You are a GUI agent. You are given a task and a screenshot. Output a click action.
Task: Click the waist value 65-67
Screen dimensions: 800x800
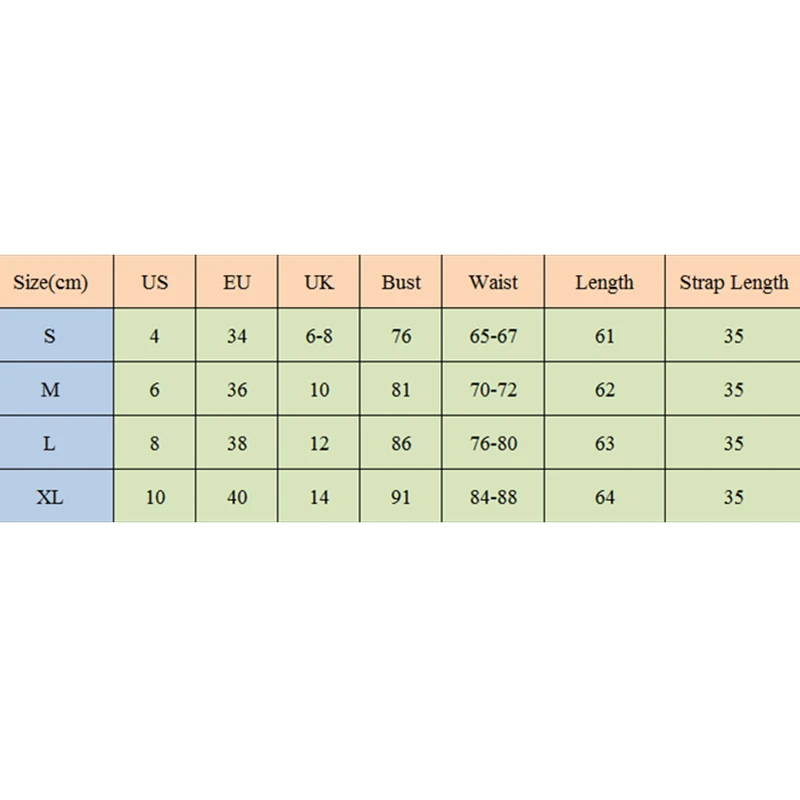[x=494, y=336]
